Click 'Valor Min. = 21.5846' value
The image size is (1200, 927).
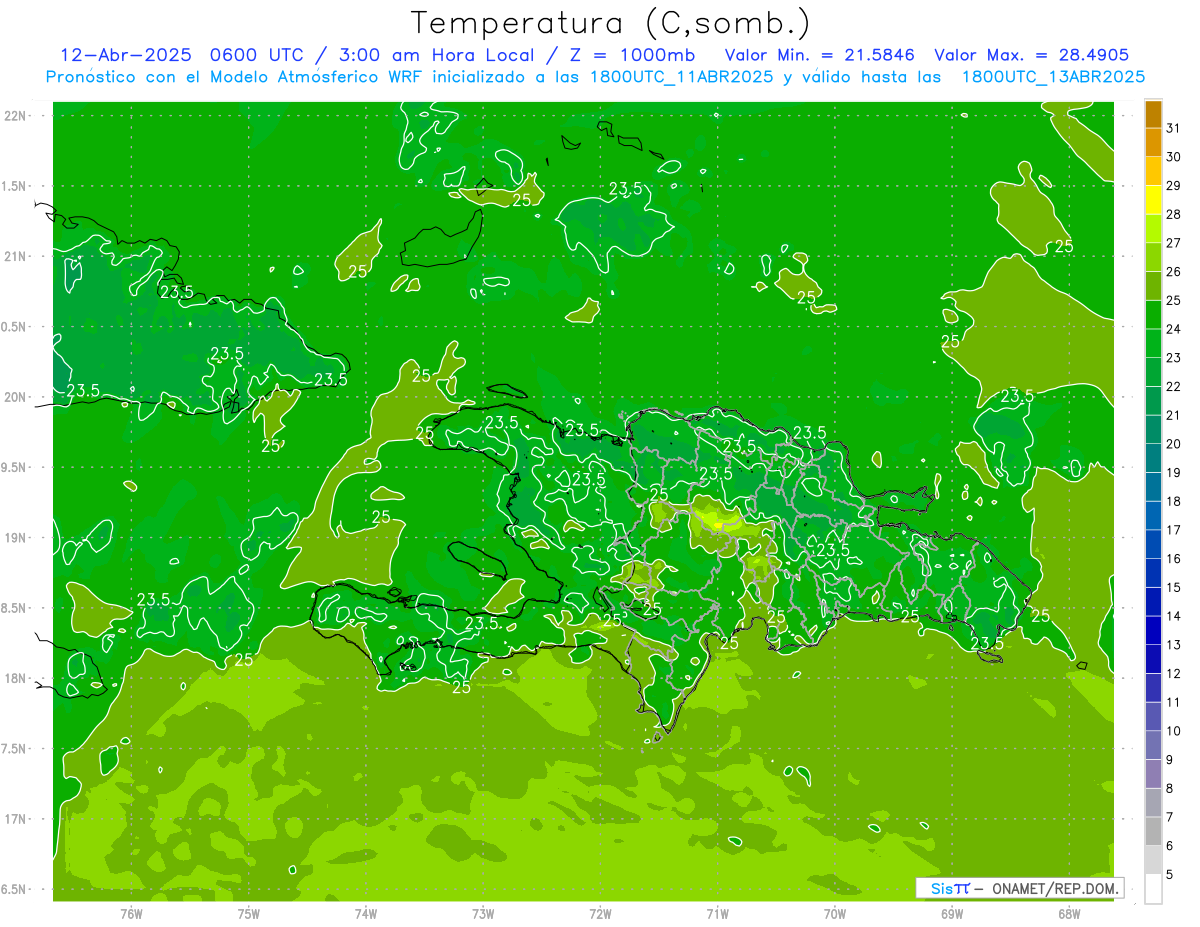819,55
